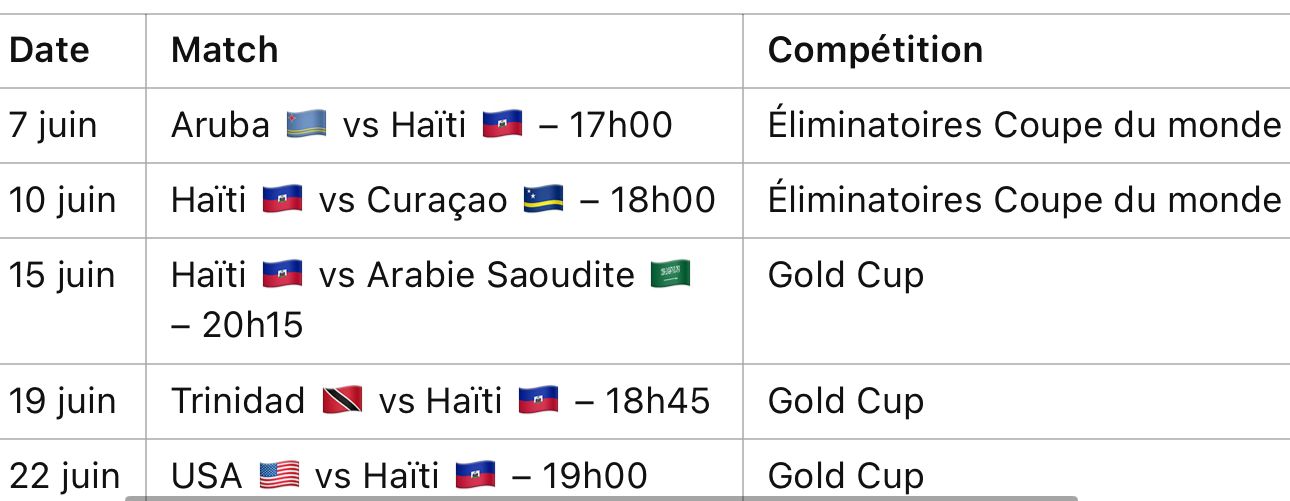Click the USA flag icon
This screenshot has width=1290, height=501.
tap(279, 476)
